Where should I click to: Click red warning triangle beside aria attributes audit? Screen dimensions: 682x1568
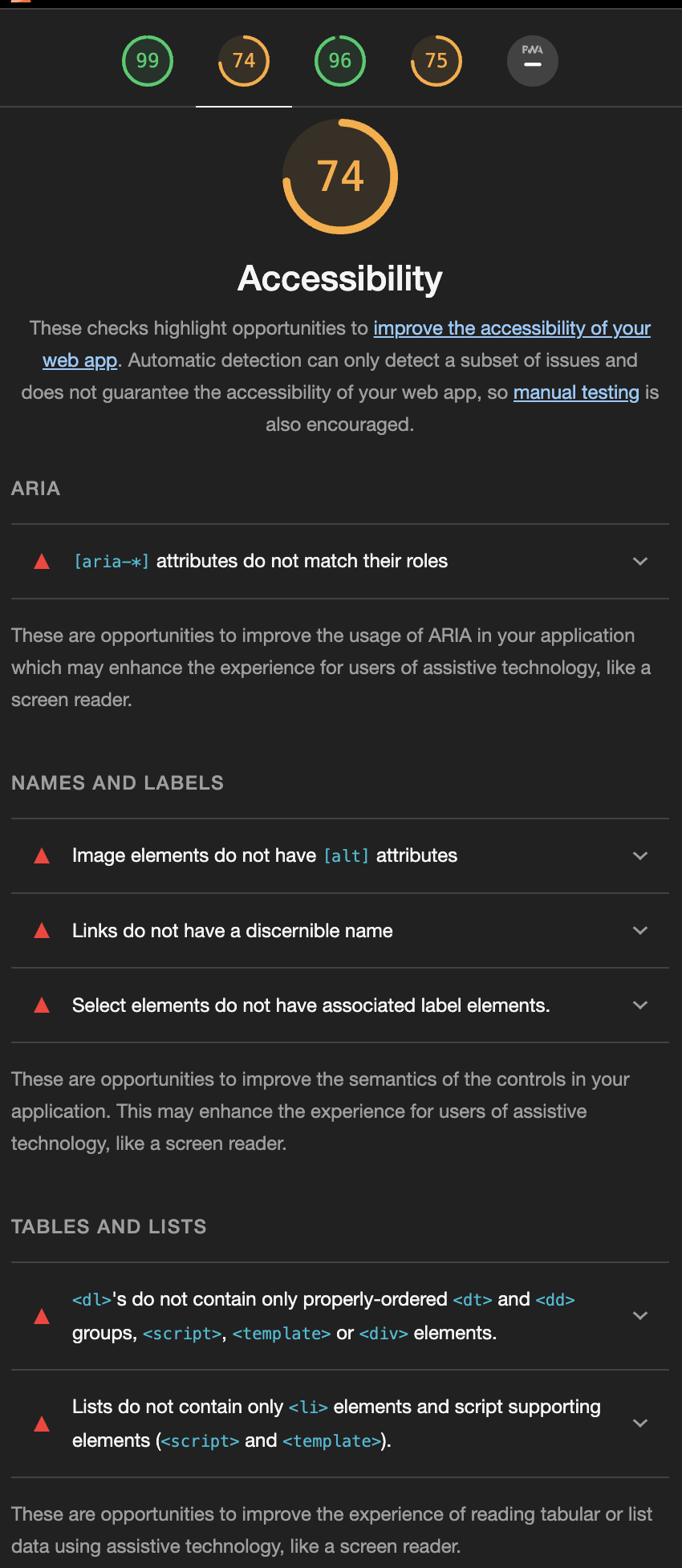tap(42, 562)
